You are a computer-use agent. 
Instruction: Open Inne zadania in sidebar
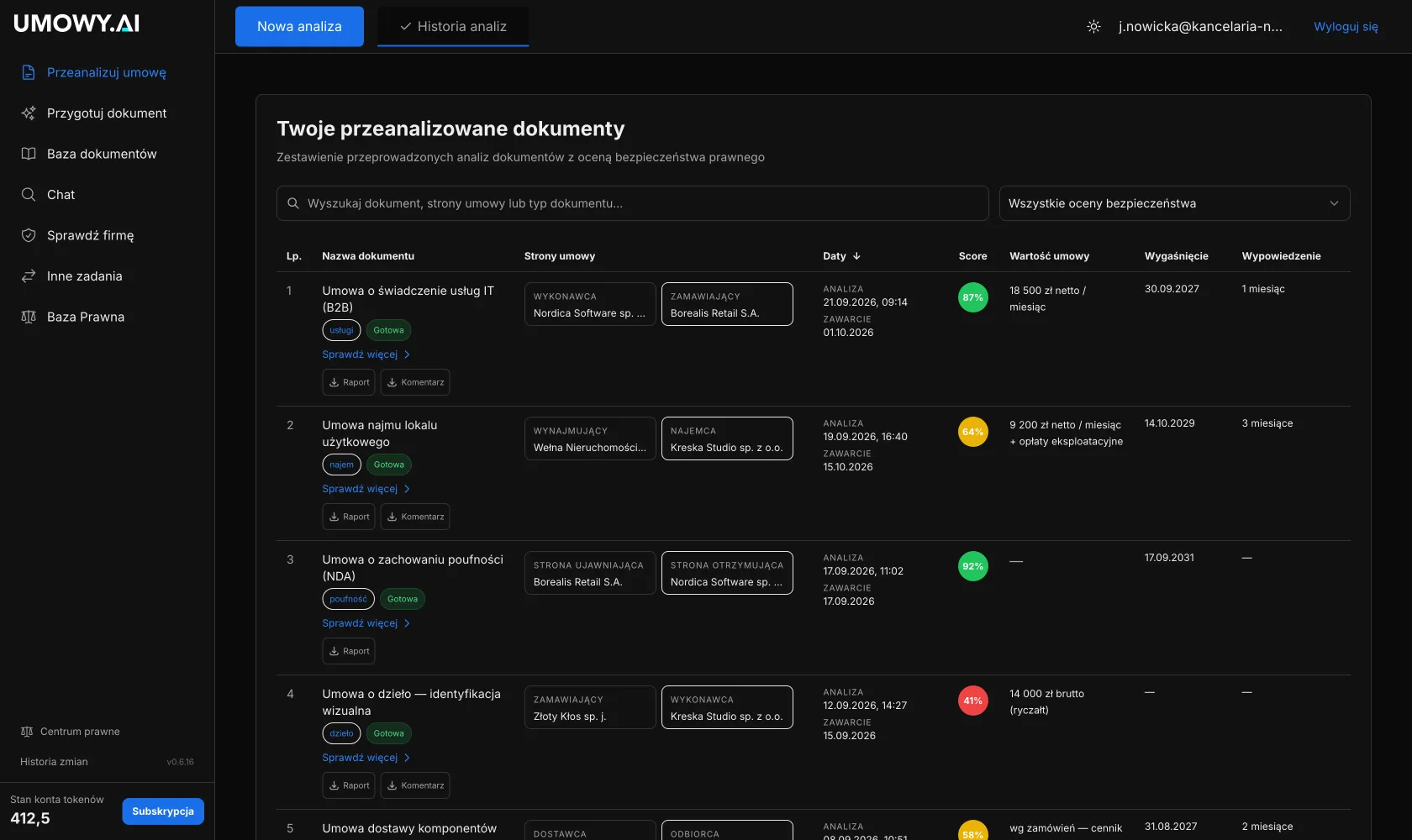pyautogui.click(x=84, y=276)
